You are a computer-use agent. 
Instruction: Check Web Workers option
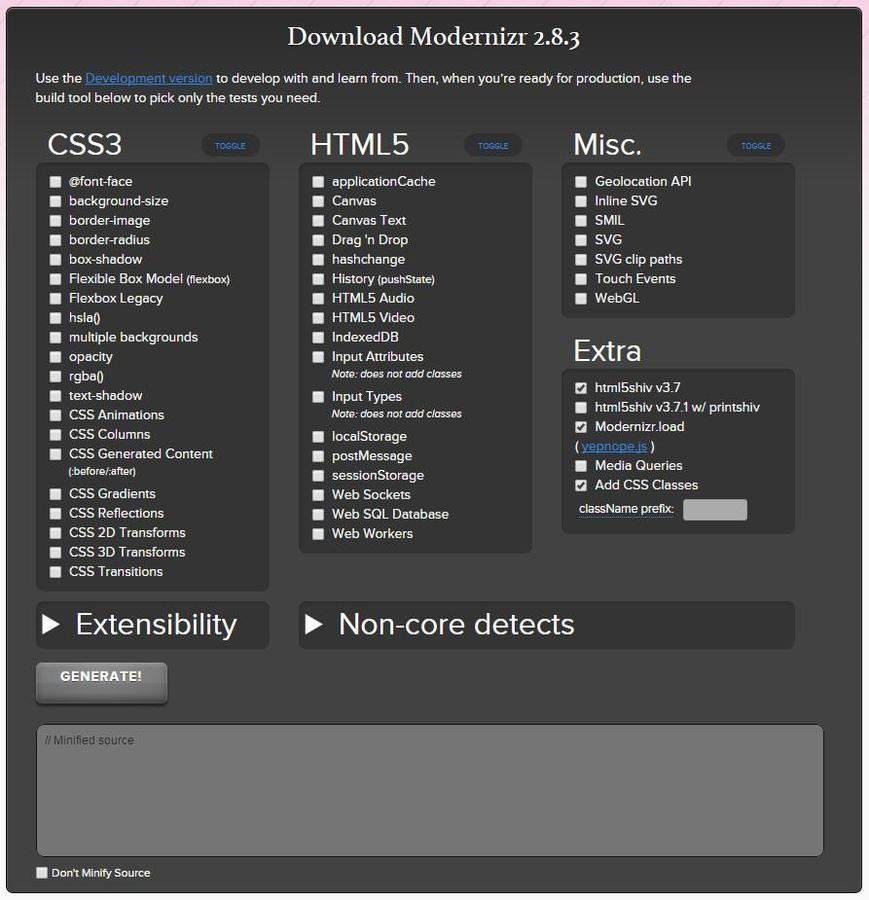pyautogui.click(x=318, y=534)
